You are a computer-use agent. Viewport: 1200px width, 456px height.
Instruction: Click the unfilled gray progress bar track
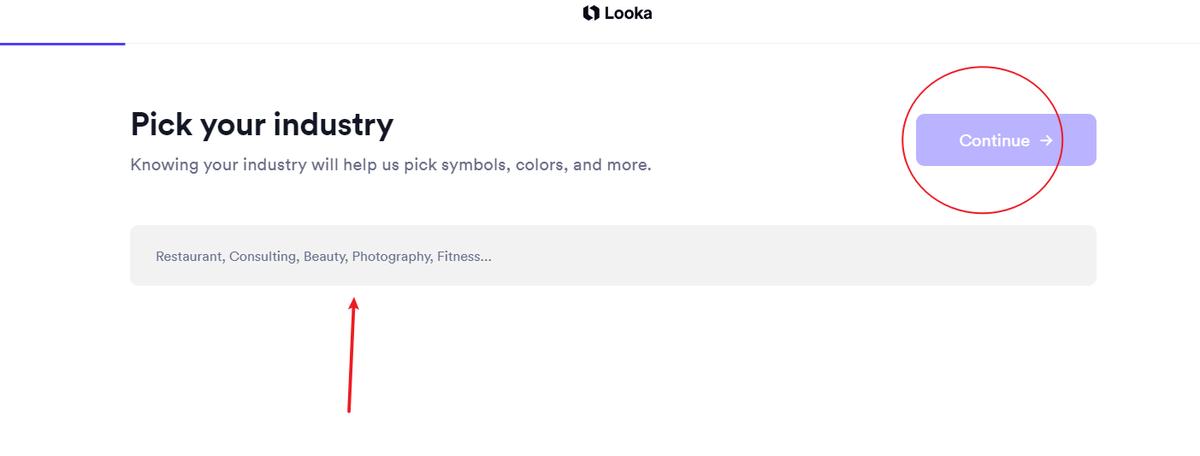(660, 44)
